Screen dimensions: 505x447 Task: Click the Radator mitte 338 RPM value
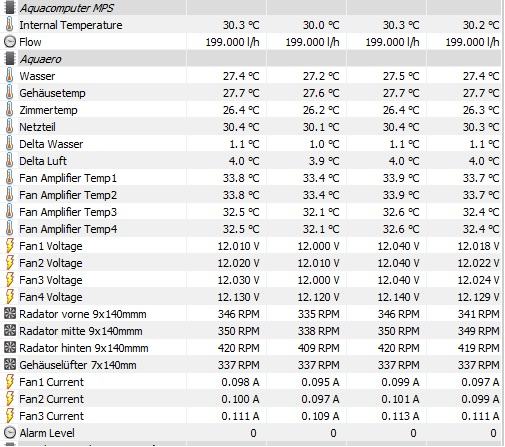tap(319, 331)
